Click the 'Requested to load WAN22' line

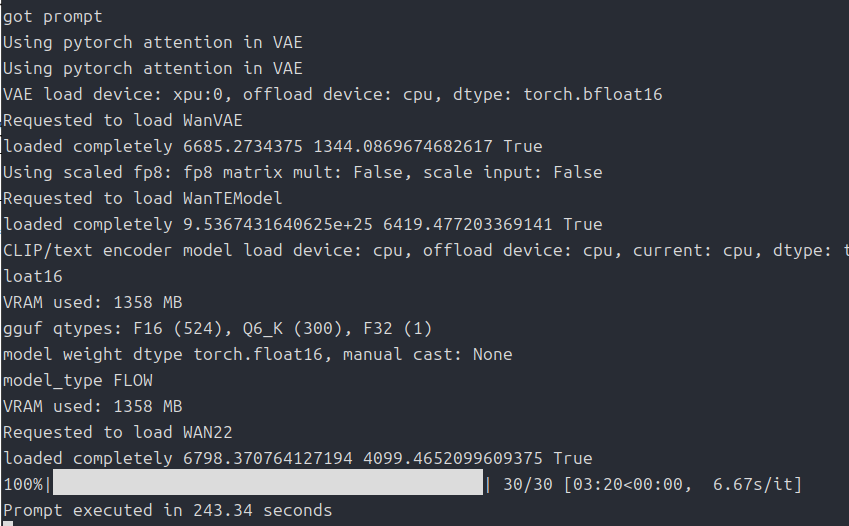tap(117, 432)
